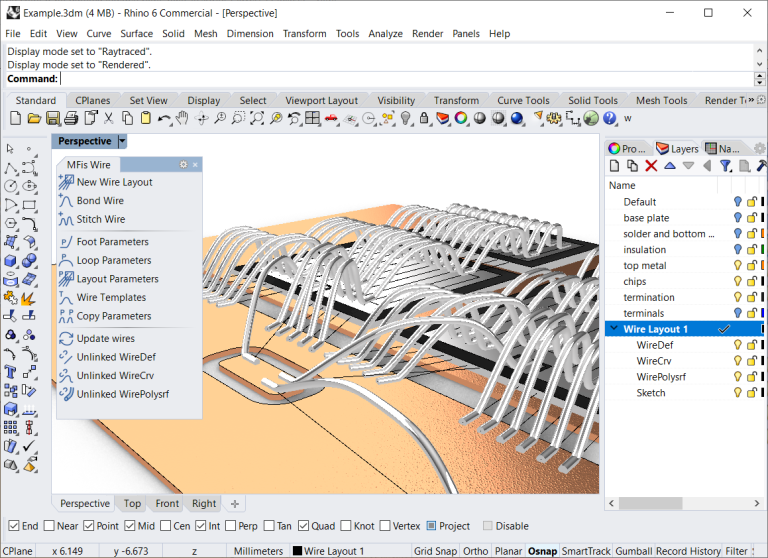Toggle the End osnap checkbox
Screen dimensions: 768x558
pyautogui.click(x=14, y=526)
